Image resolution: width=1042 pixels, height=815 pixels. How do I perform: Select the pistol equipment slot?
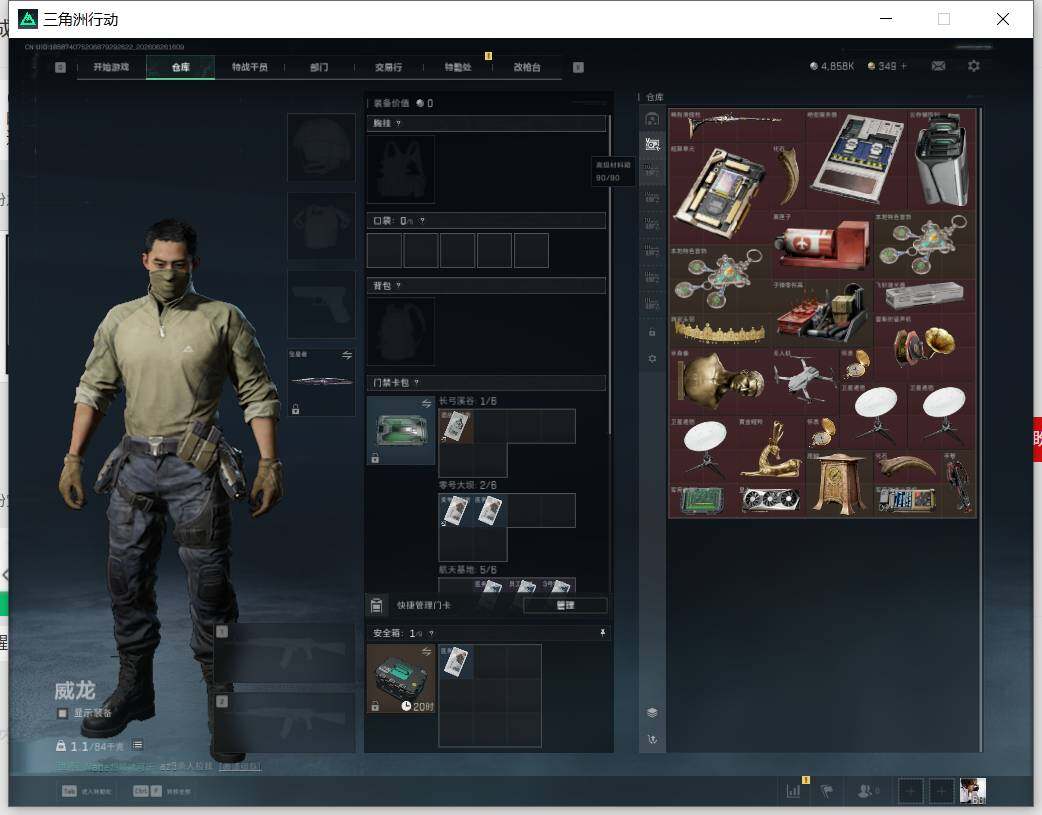point(321,304)
